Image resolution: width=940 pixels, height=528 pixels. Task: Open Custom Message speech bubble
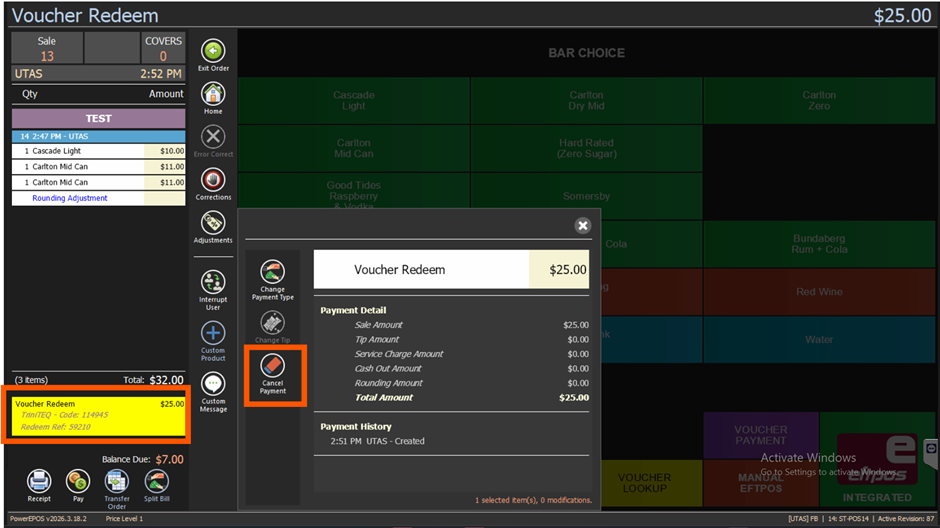click(x=213, y=384)
